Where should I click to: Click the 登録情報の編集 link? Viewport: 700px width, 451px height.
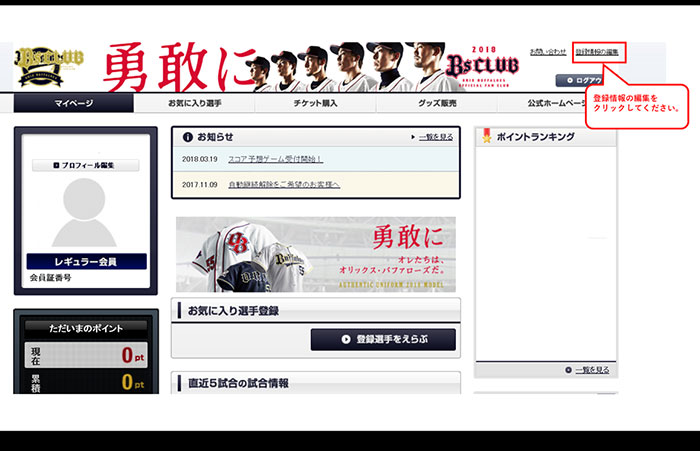tap(597, 51)
